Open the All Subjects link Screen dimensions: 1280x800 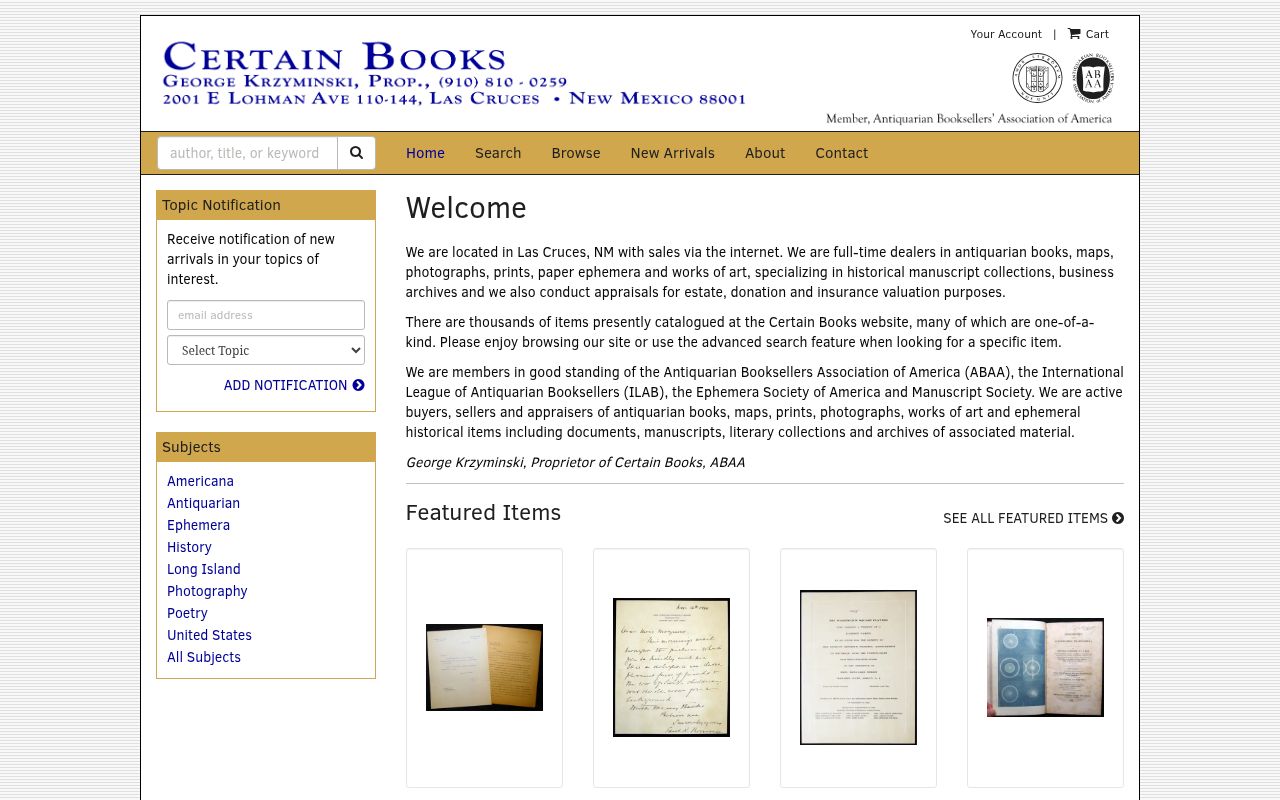204,657
